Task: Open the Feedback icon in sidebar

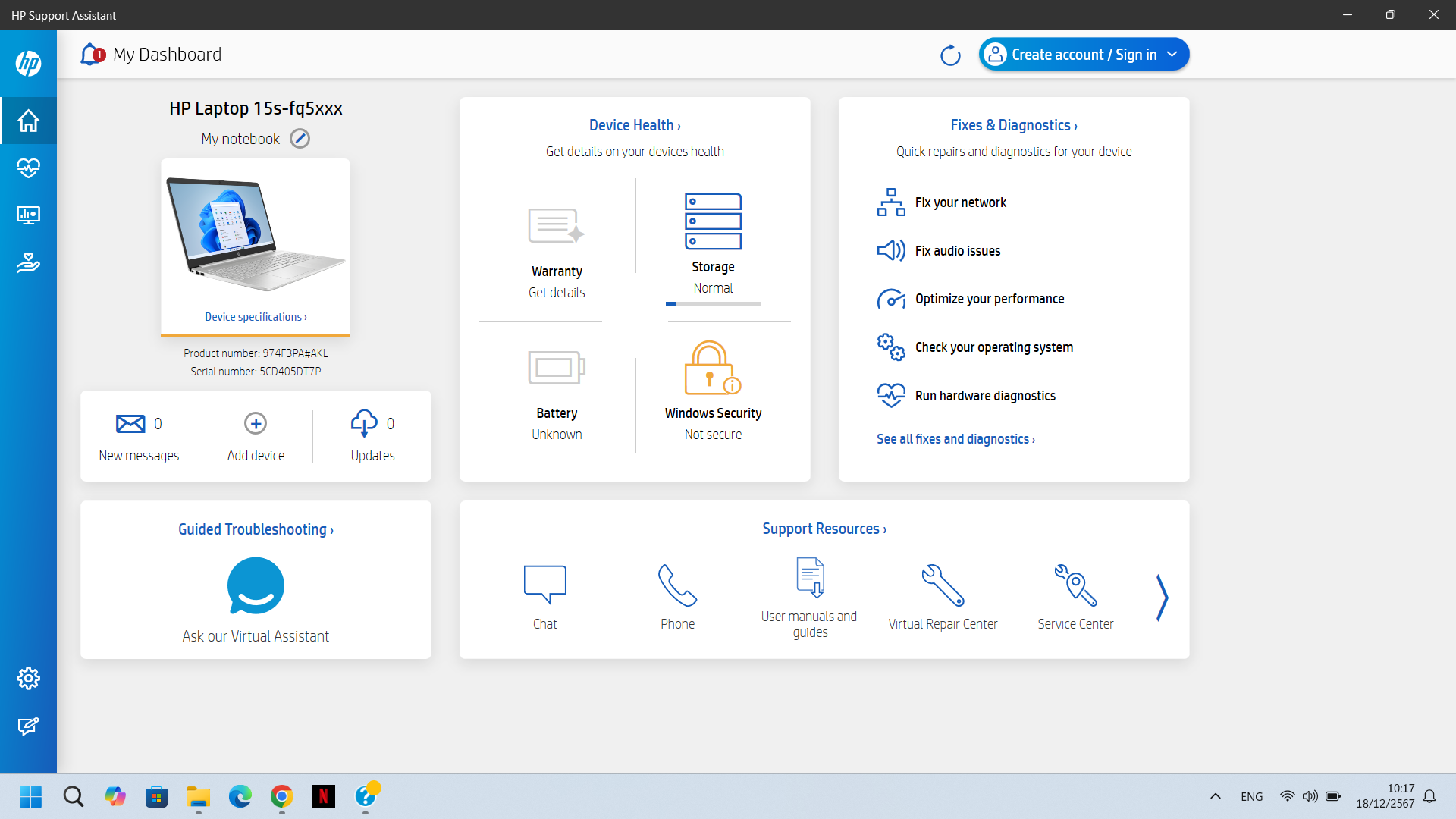Action: coord(28,726)
